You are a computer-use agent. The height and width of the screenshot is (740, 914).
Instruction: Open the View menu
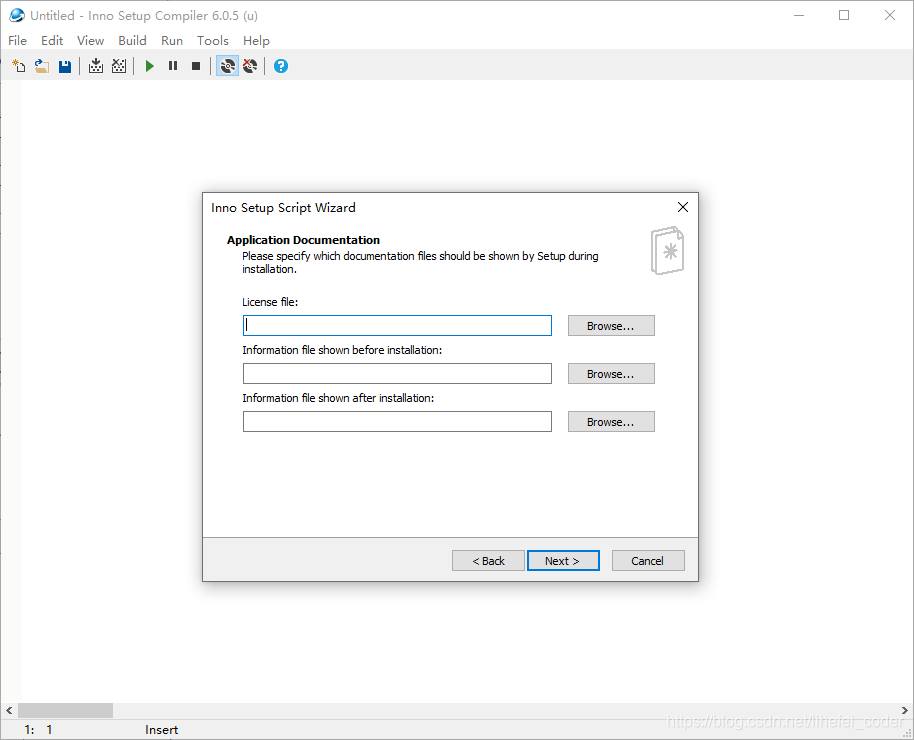pos(90,40)
